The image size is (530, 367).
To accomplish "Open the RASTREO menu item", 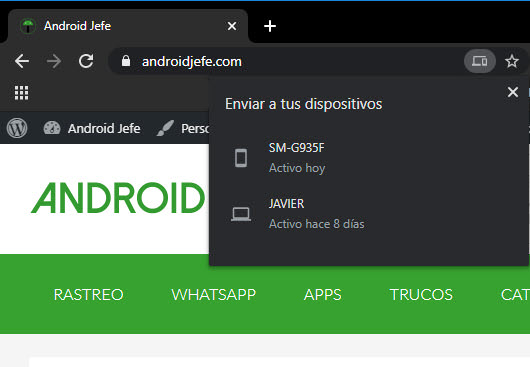I will (x=89, y=295).
